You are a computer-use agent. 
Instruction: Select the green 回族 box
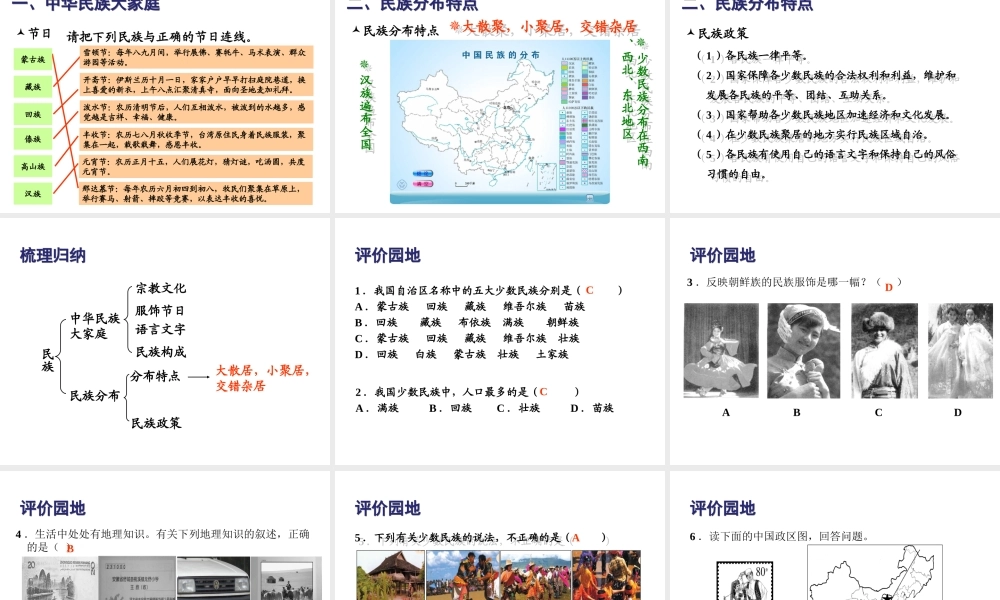(33, 114)
